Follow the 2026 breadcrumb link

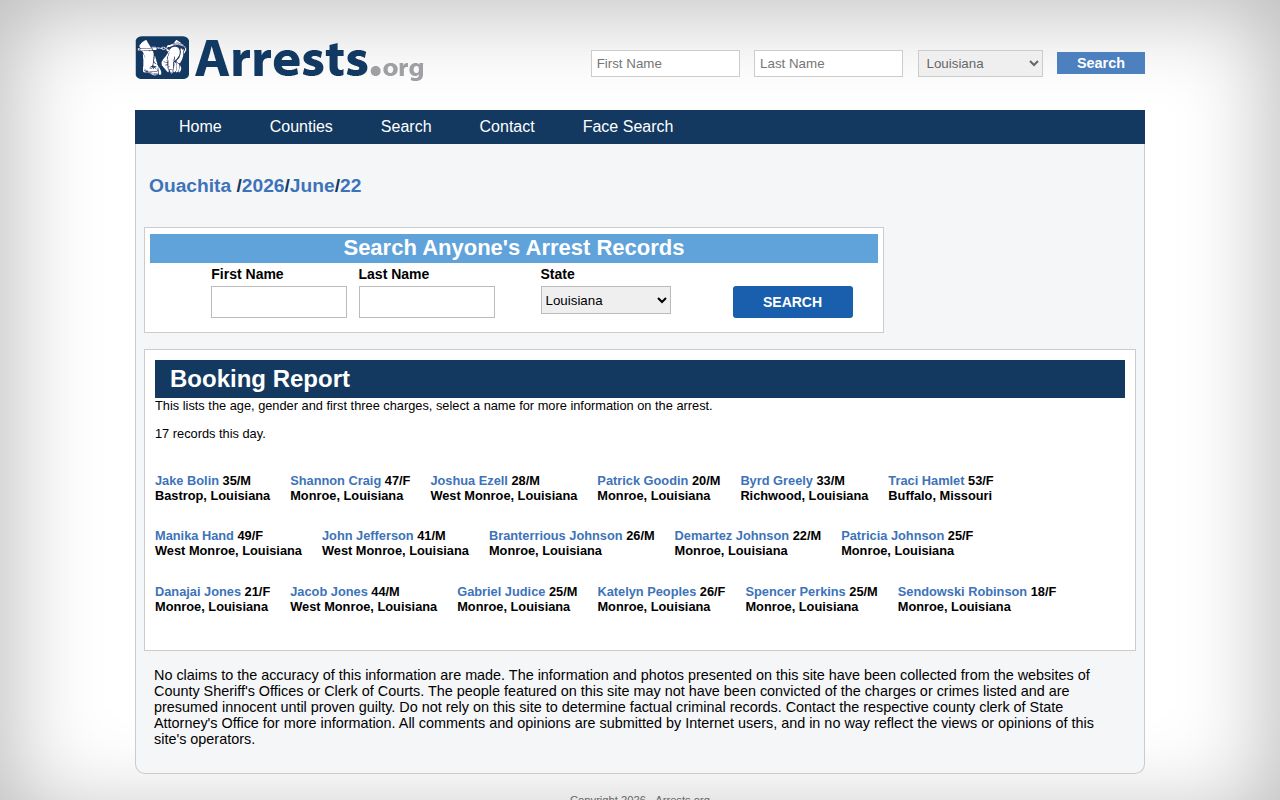(x=263, y=186)
